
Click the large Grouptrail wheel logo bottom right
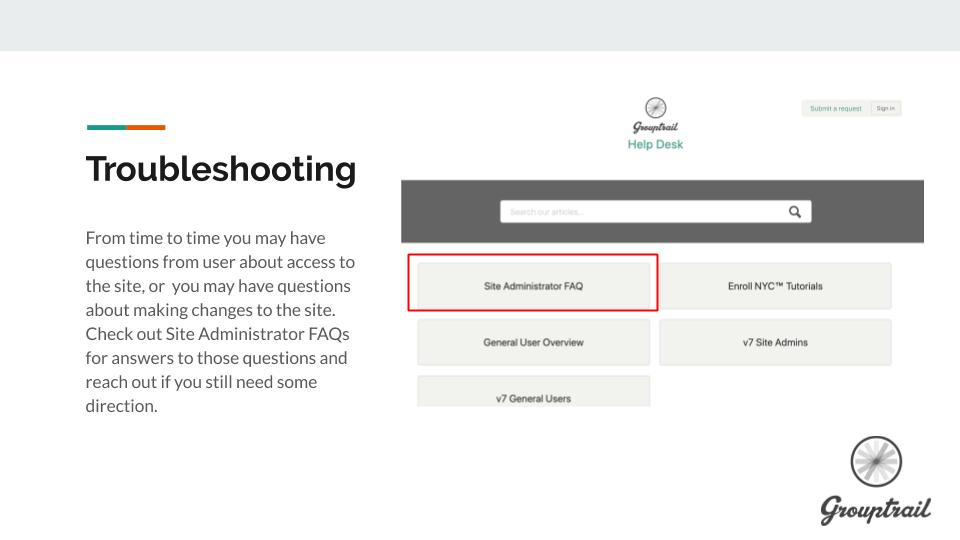[876, 462]
